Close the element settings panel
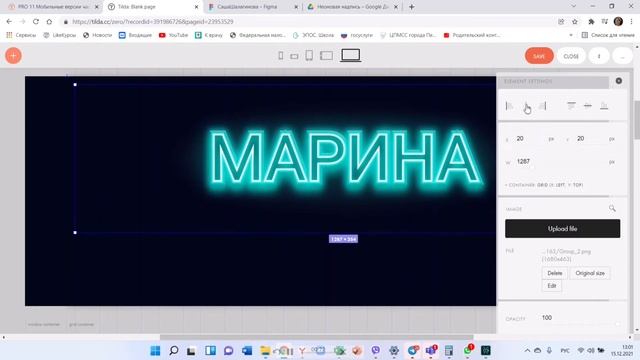This screenshot has height=360, width=640. coord(619,81)
